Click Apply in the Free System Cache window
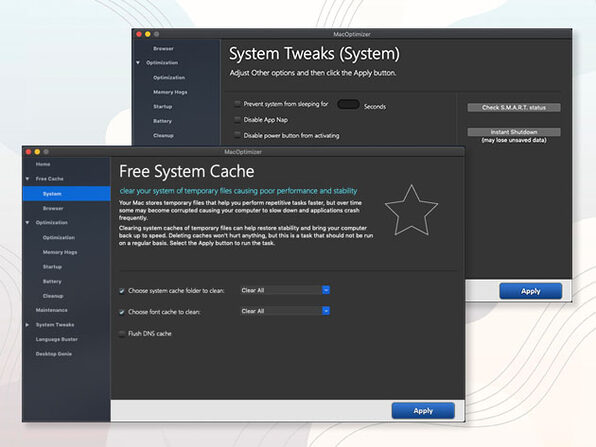This screenshot has width=596, height=447. point(423,411)
